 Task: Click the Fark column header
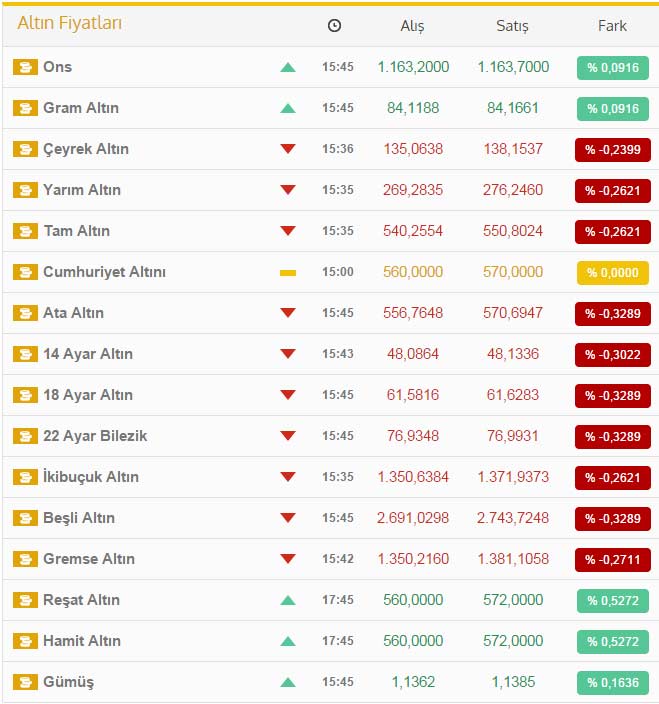(x=612, y=26)
